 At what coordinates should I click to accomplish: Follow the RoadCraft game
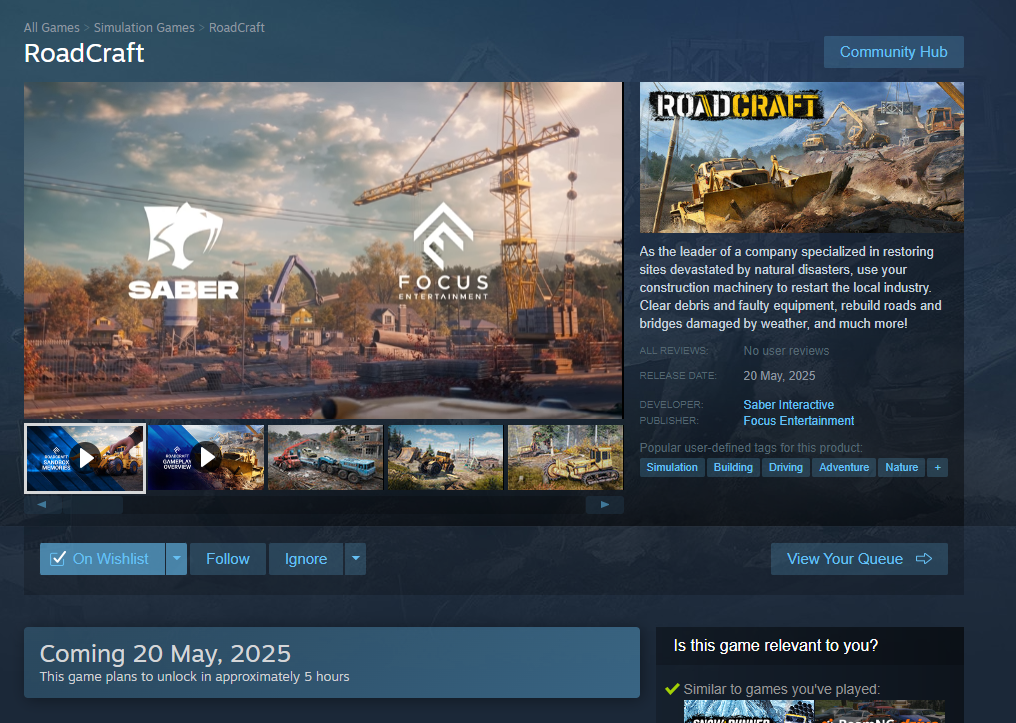(227, 559)
